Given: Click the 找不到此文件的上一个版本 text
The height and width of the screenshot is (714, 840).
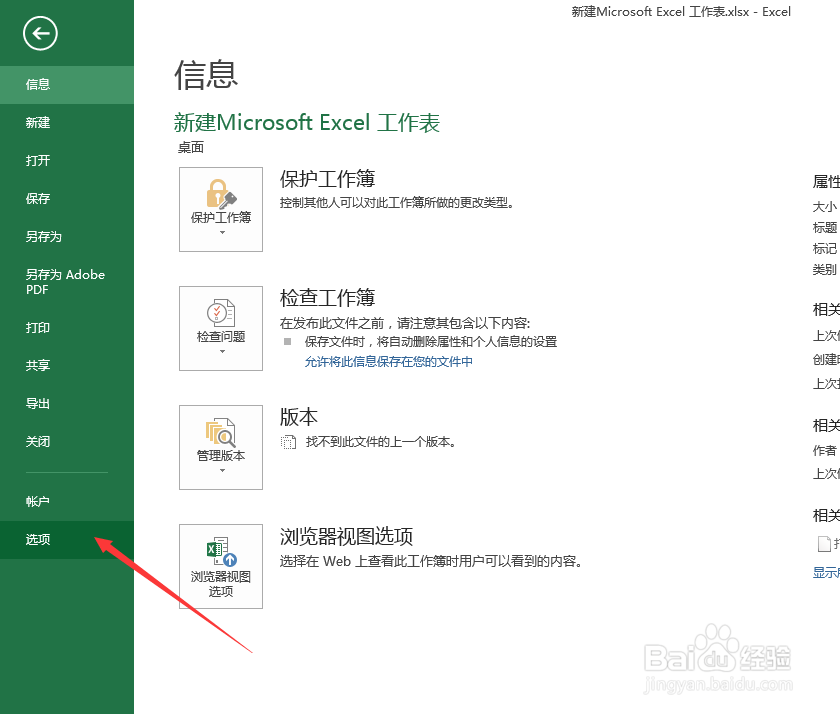Looking at the screenshot, I should pyautogui.click(x=380, y=442).
